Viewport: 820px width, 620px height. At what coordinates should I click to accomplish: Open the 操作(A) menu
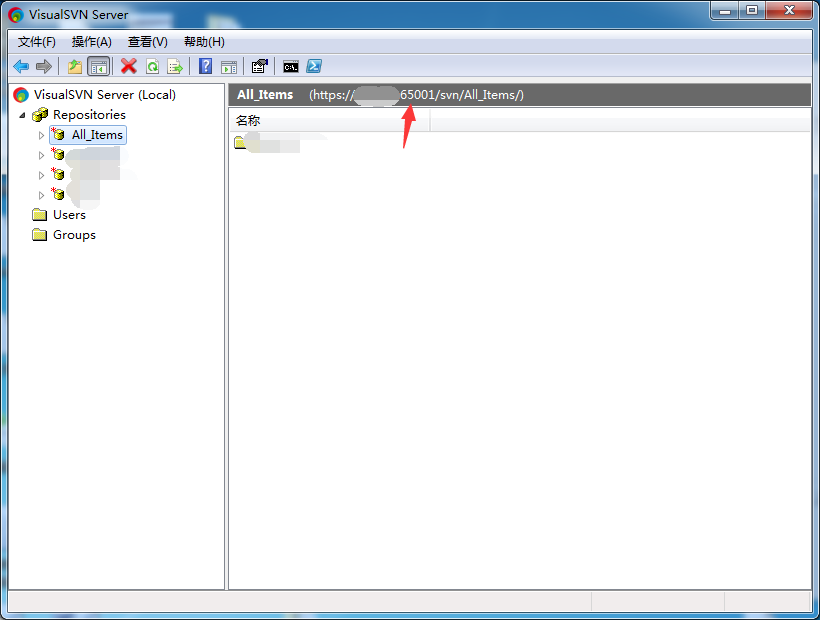92,42
